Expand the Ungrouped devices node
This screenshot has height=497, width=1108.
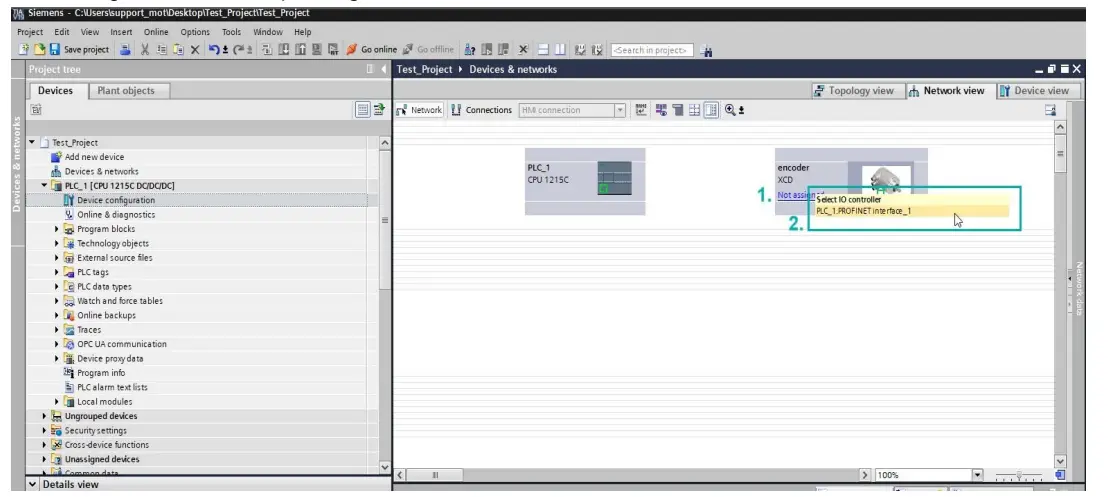[45, 416]
